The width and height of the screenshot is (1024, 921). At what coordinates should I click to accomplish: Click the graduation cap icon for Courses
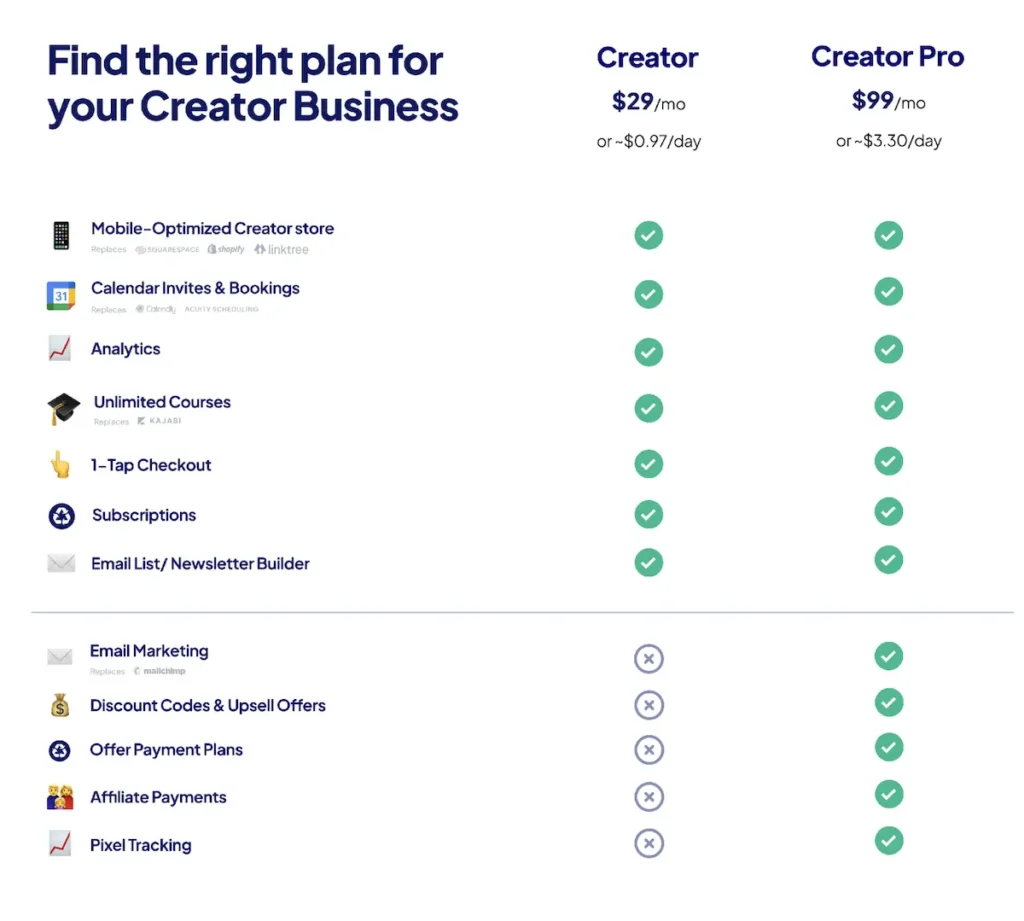[x=63, y=409]
